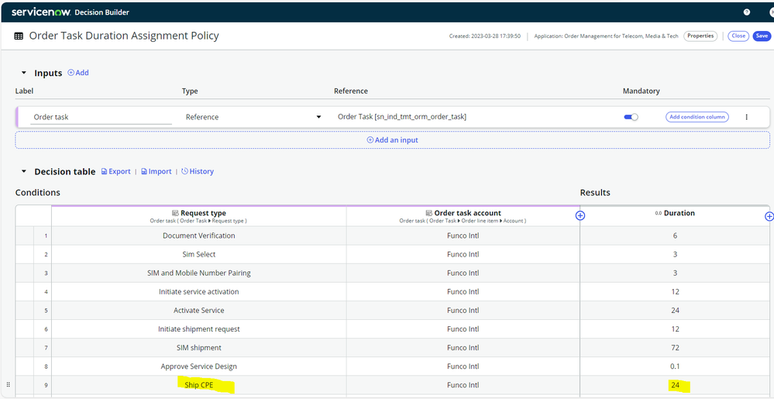This screenshot has width=774, height=399.
Task: Select the SIM shipment cell
Action: point(198,348)
